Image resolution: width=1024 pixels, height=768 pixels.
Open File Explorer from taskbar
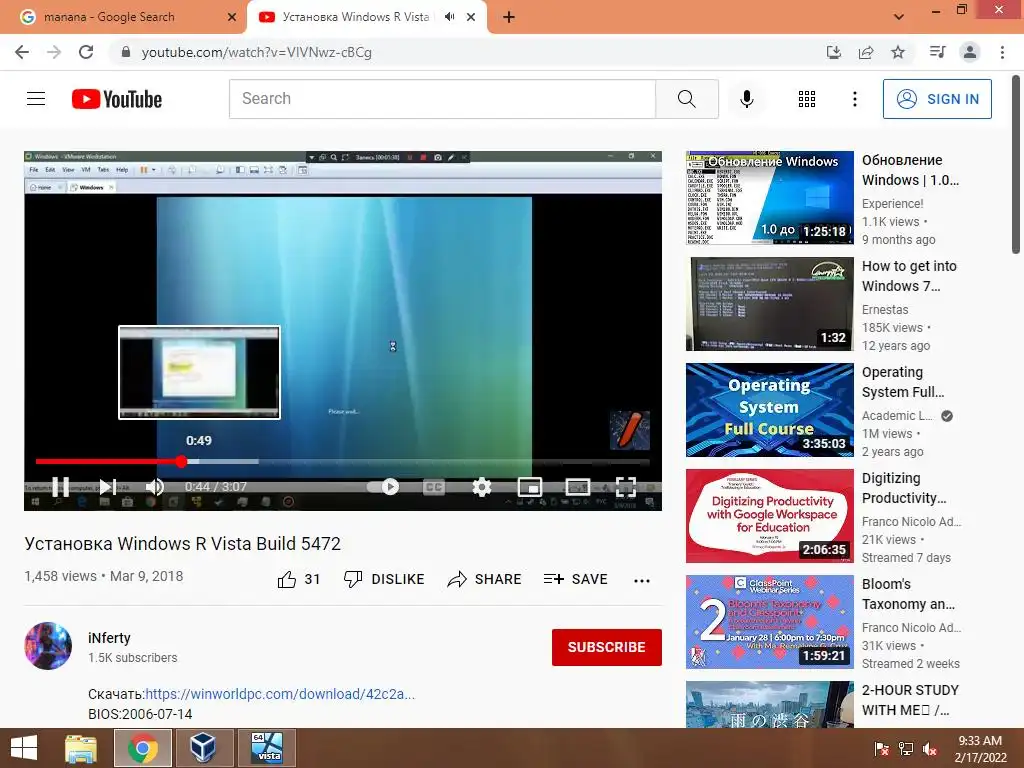pyautogui.click(x=81, y=748)
